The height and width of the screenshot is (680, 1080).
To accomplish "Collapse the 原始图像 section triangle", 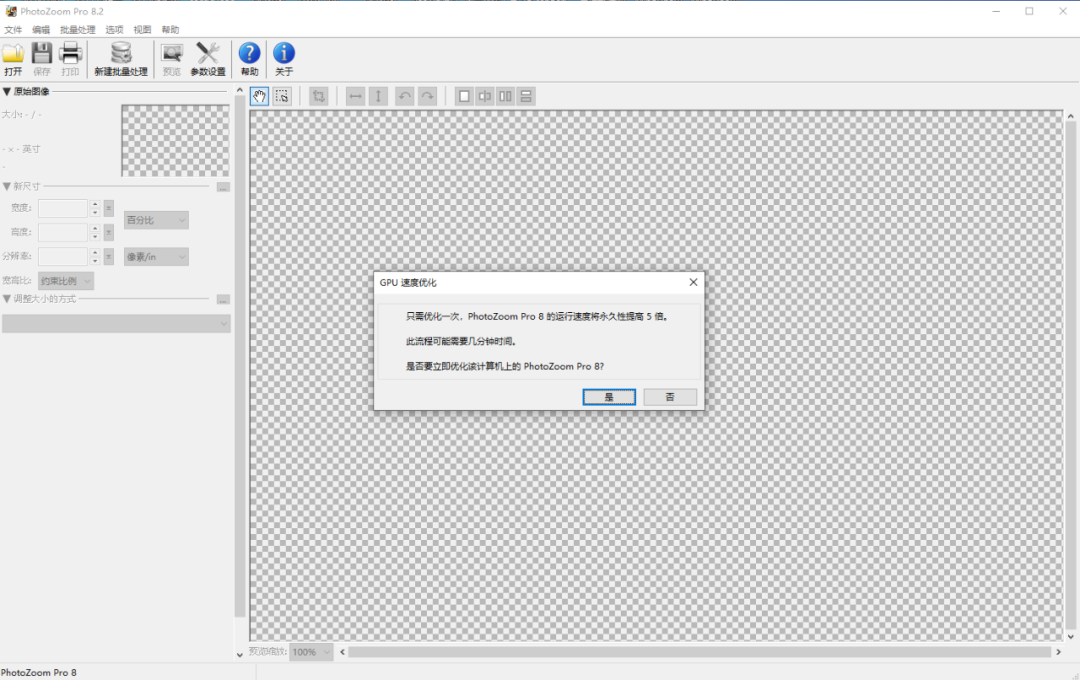I will pos(7,92).
